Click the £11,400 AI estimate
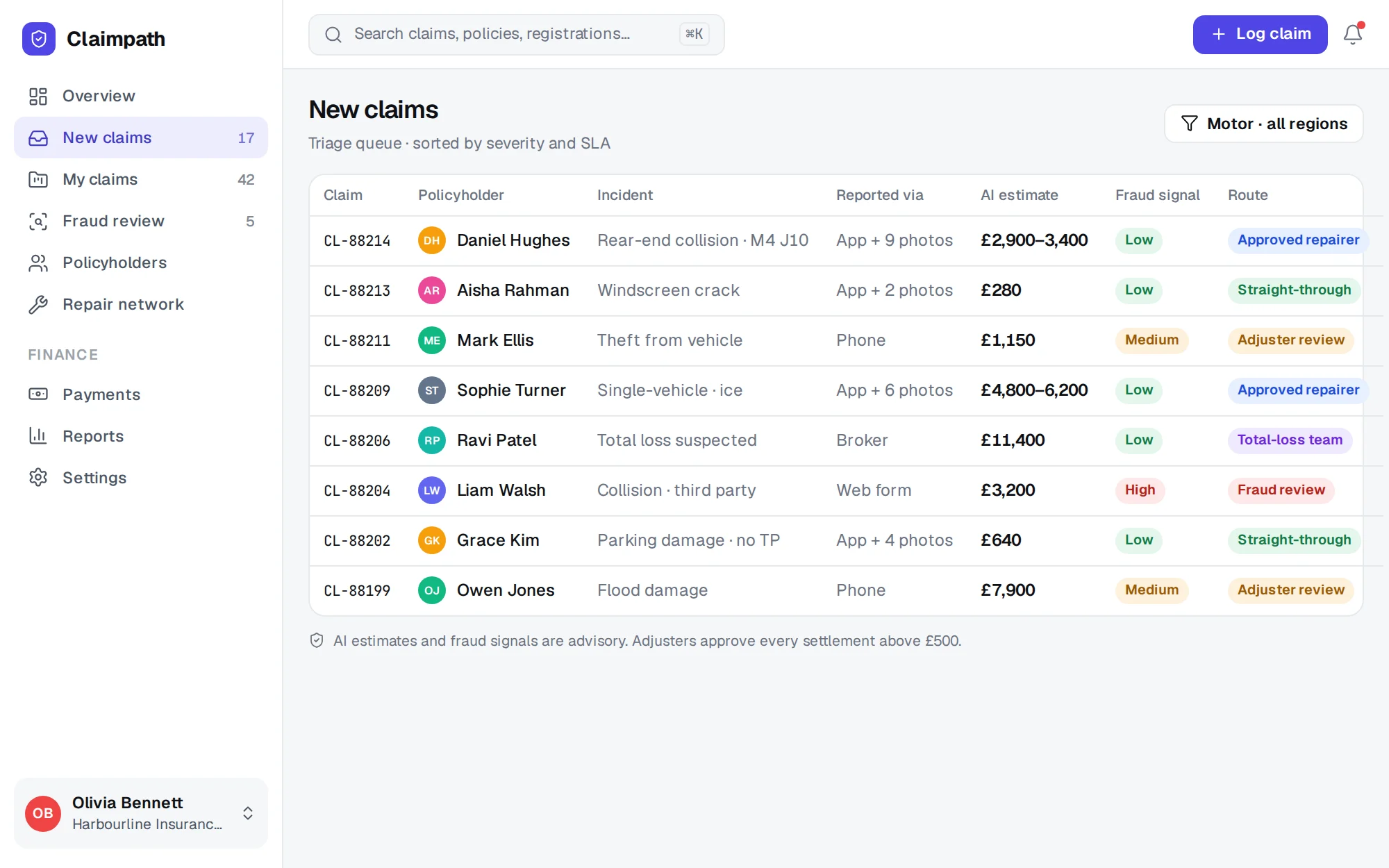The width and height of the screenshot is (1389, 868). click(x=1013, y=440)
